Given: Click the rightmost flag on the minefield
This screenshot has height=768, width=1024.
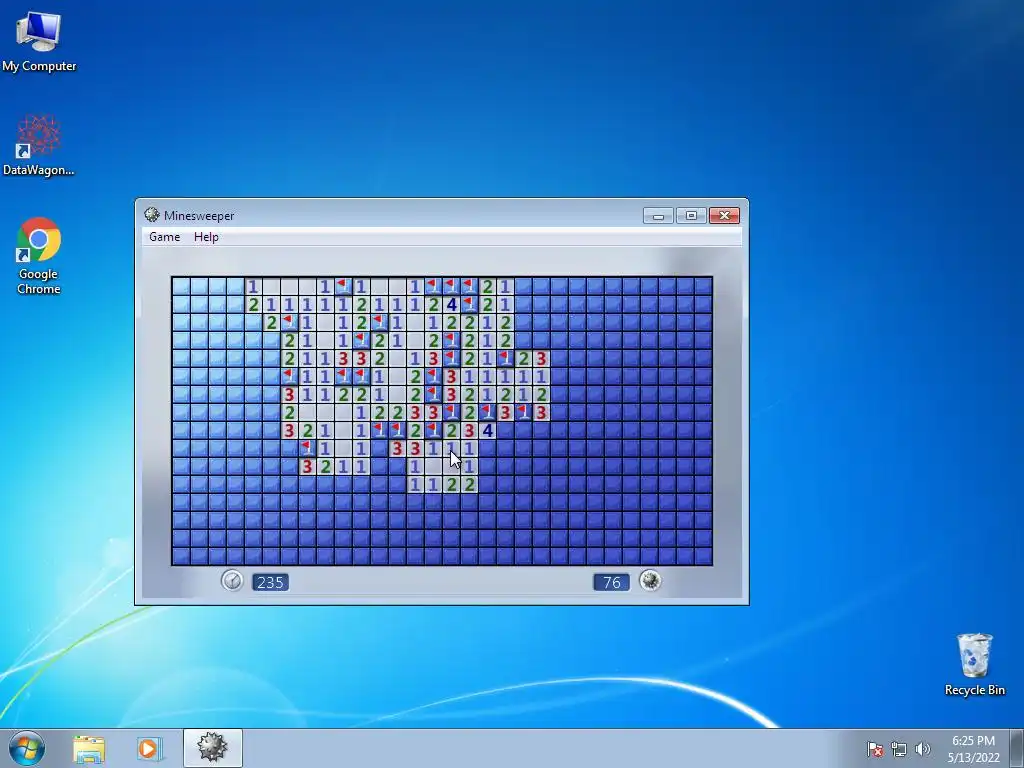Looking at the screenshot, I should (523, 412).
